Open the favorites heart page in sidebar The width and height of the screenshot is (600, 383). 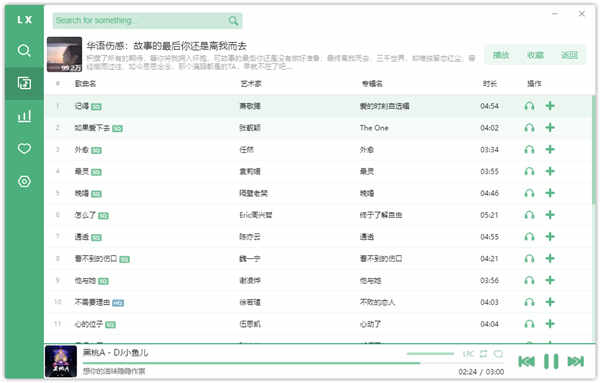[24, 148]
